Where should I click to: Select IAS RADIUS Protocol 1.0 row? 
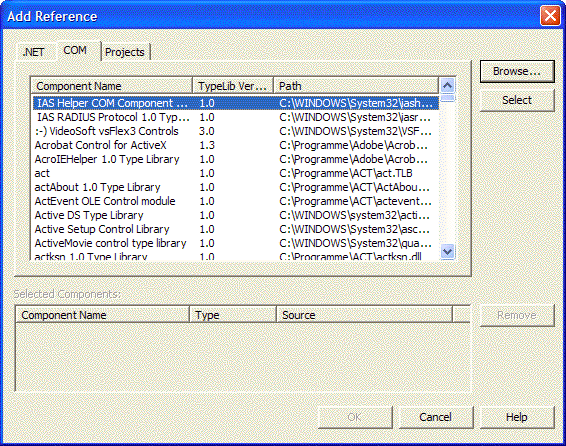coord(236,117)
